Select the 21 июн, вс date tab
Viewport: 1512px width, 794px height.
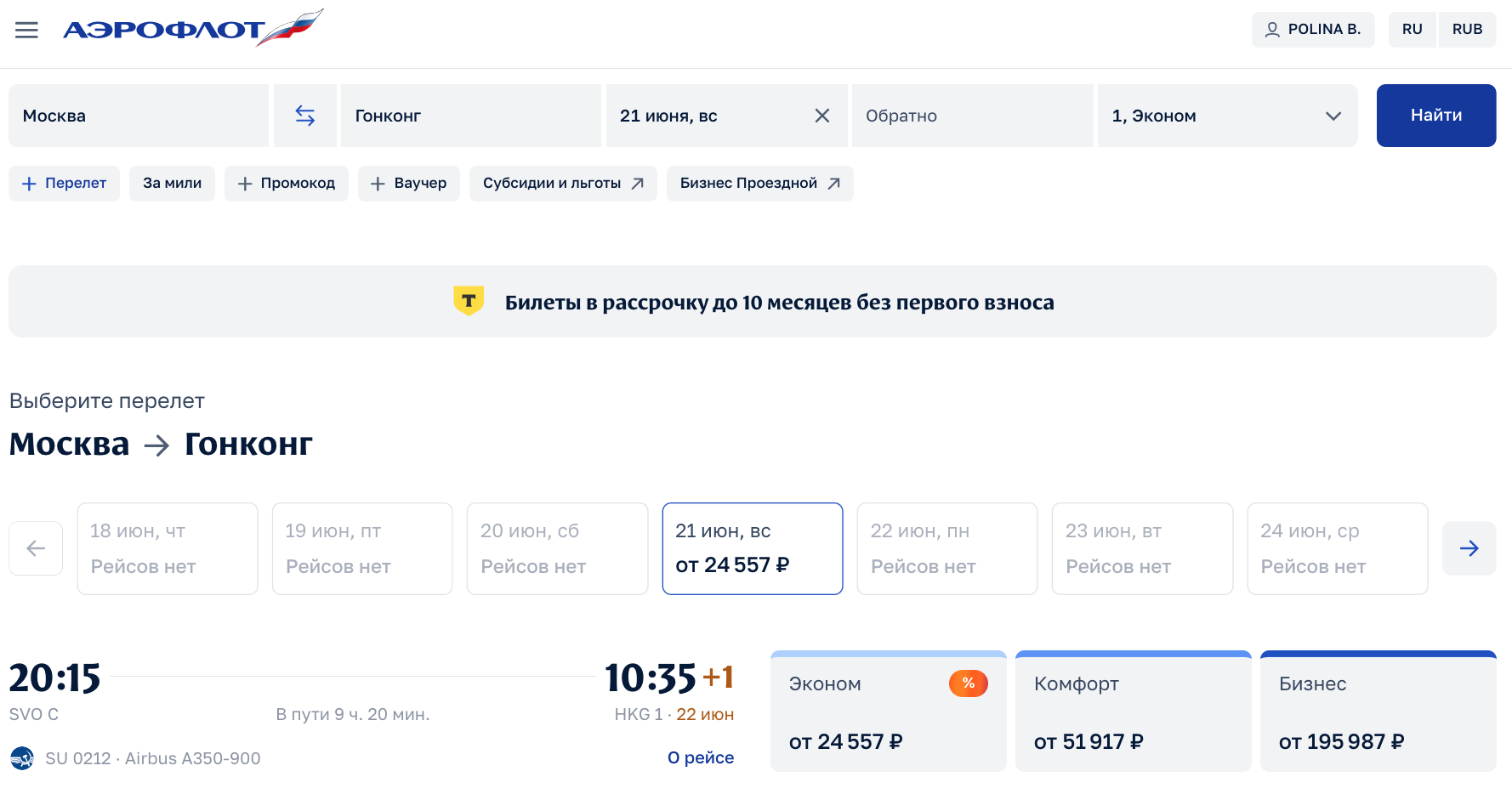[753, 548]
